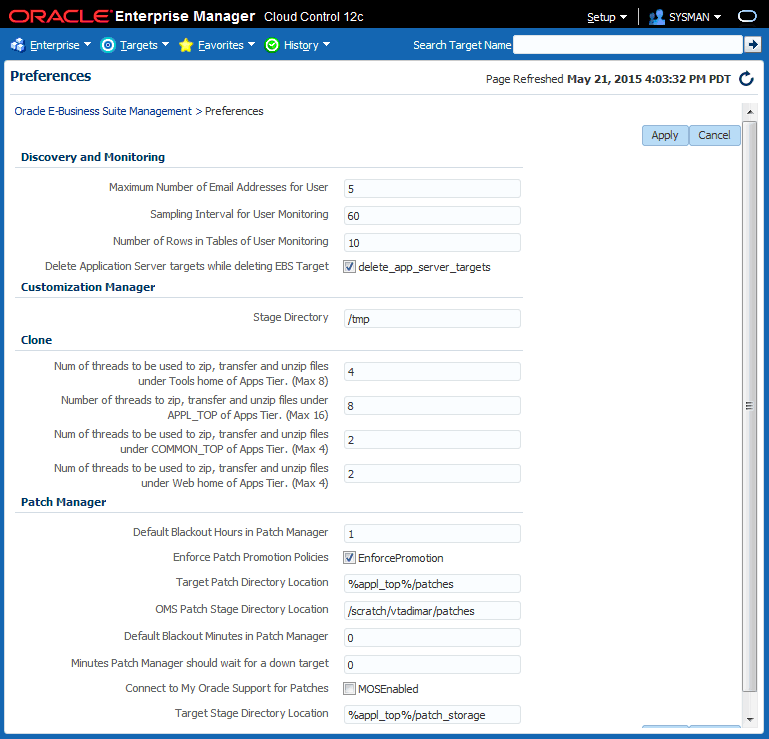Click the Default Blackout Minutes field
The height and width of the screenshot is (739, 769).
click(x=432, y=637)
